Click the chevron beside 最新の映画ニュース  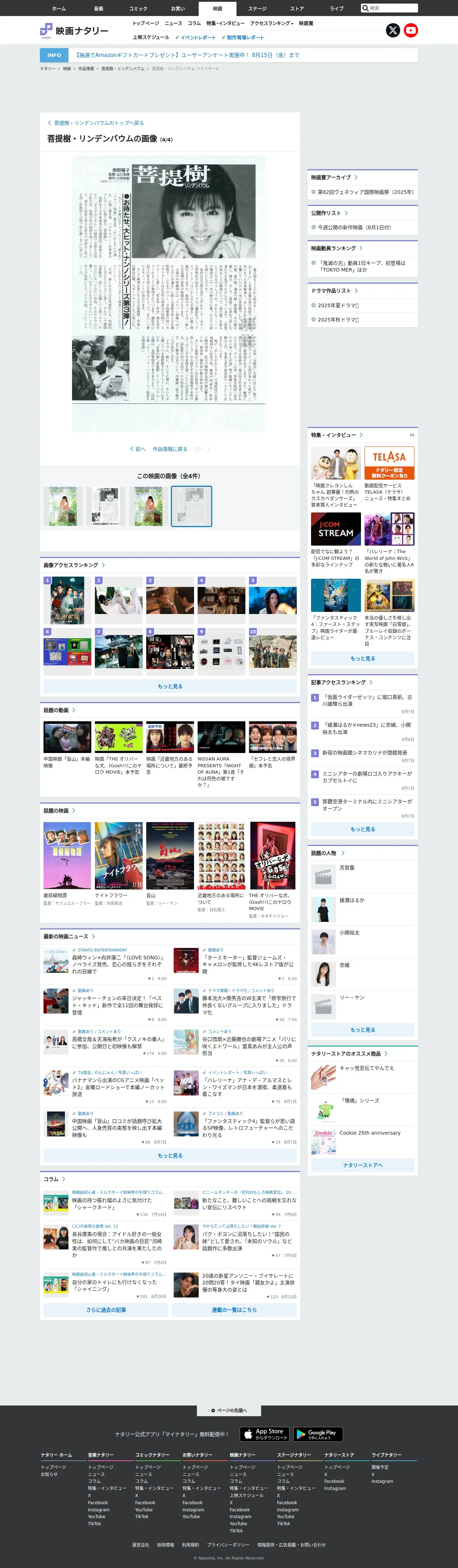point(94,936)
